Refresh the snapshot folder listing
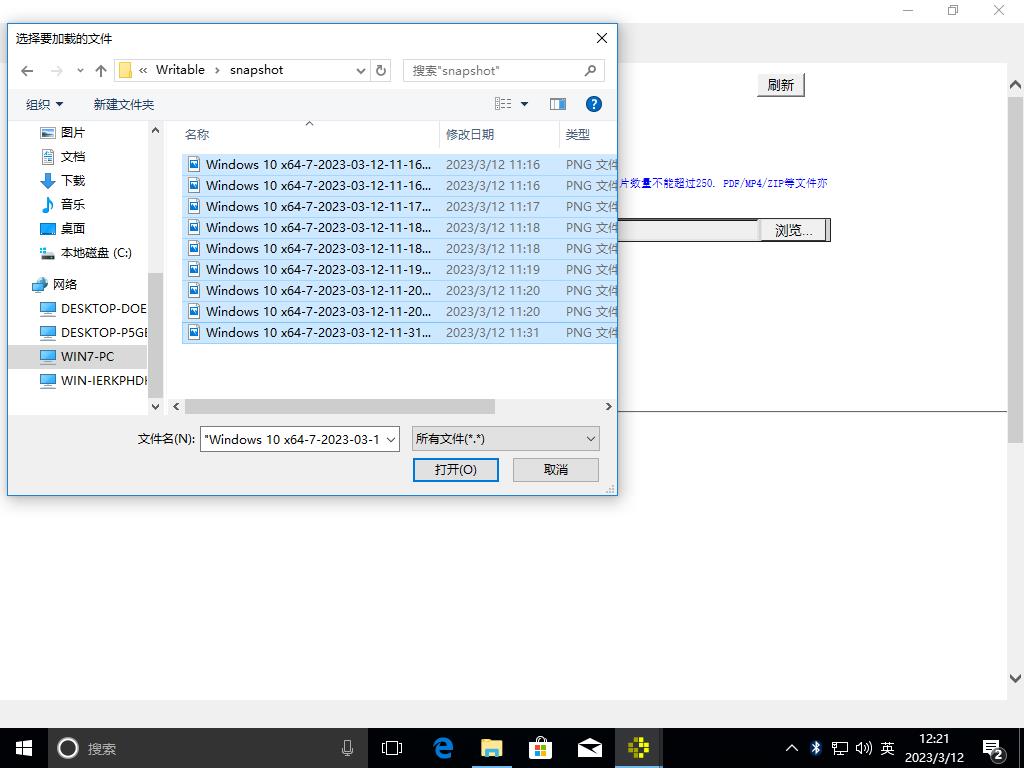 click(x=381, y=70)
